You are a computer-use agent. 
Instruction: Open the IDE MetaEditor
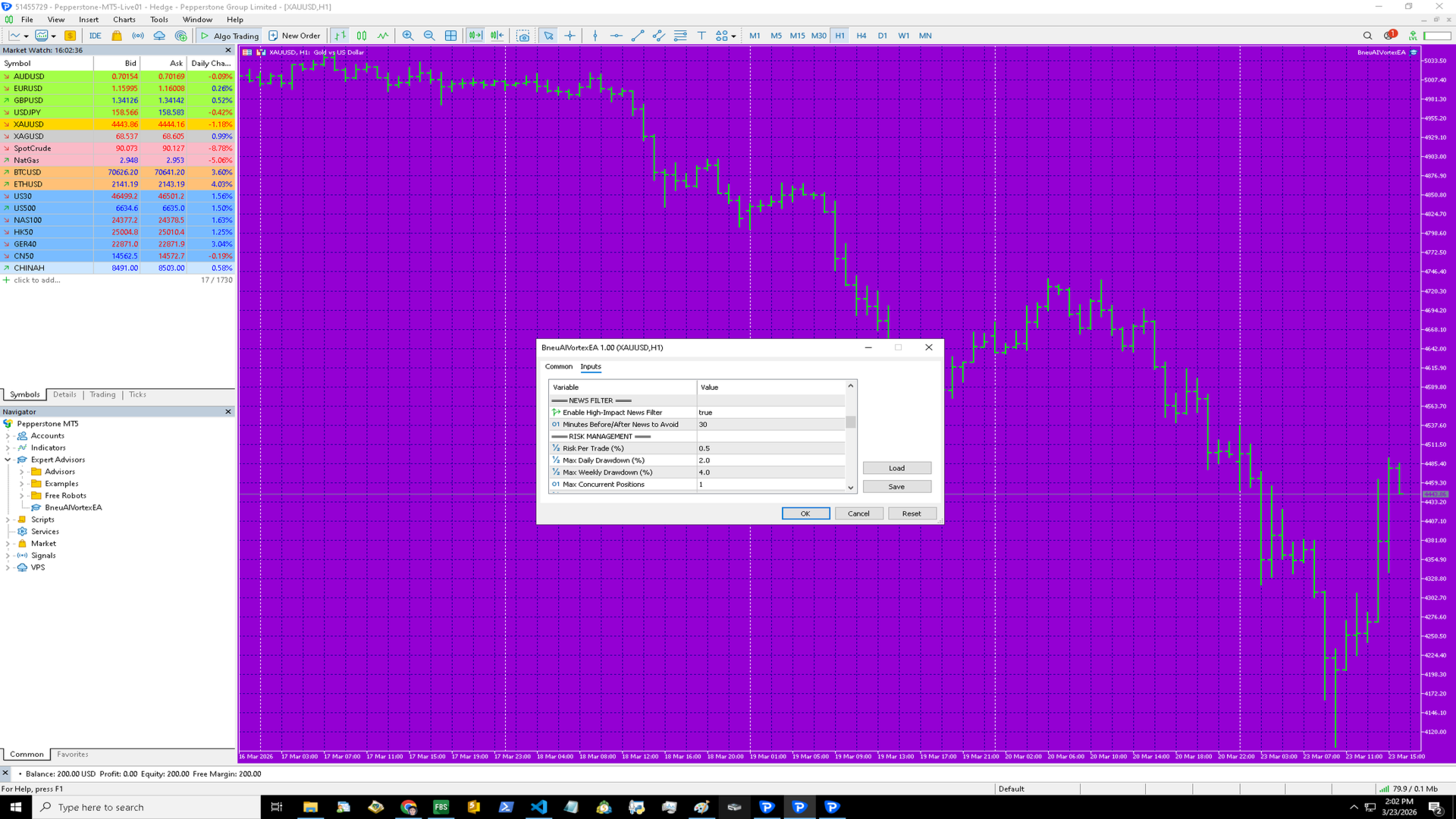tap(95, 36)
